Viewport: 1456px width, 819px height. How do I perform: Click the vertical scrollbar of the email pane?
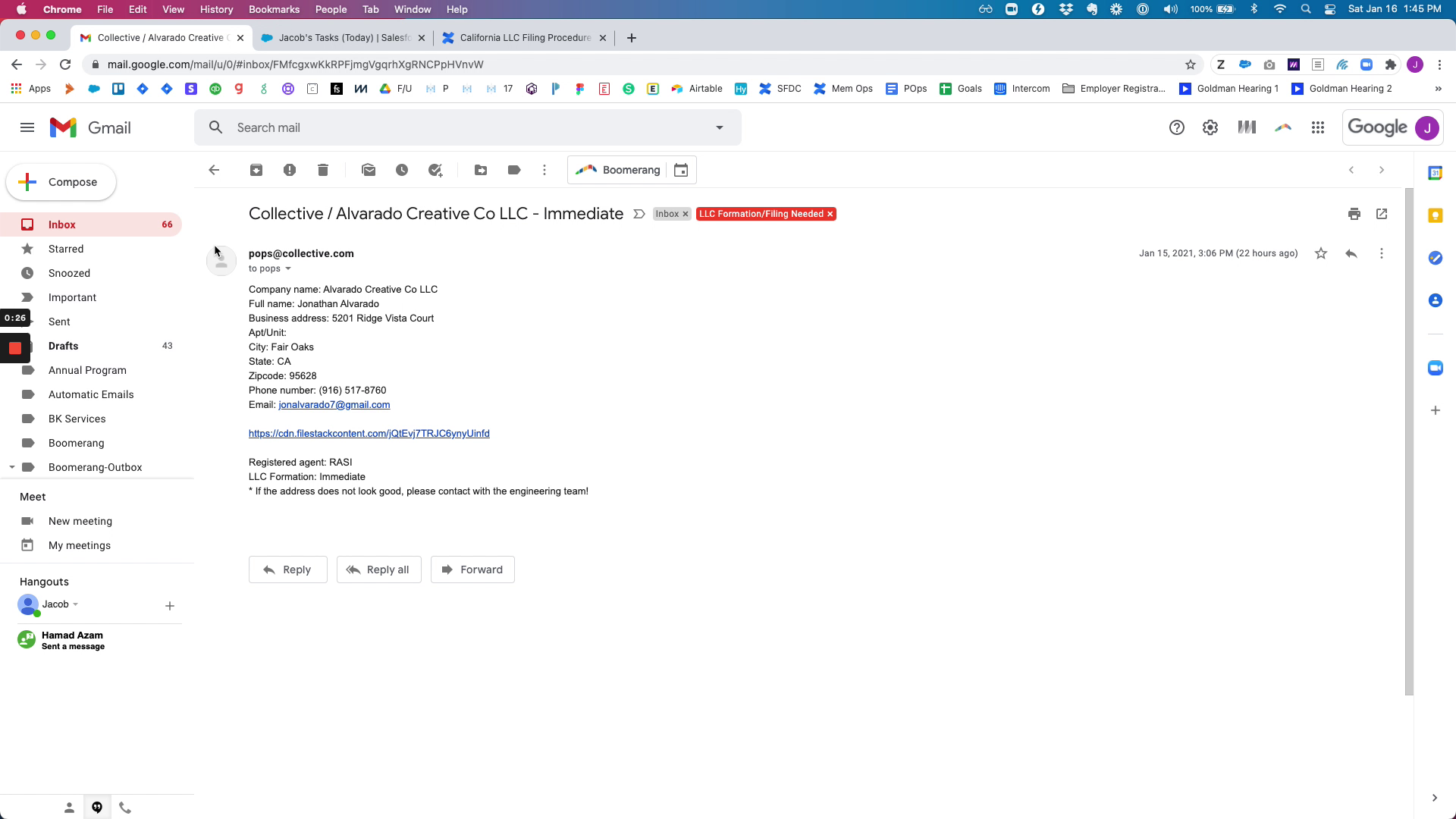1409,440
